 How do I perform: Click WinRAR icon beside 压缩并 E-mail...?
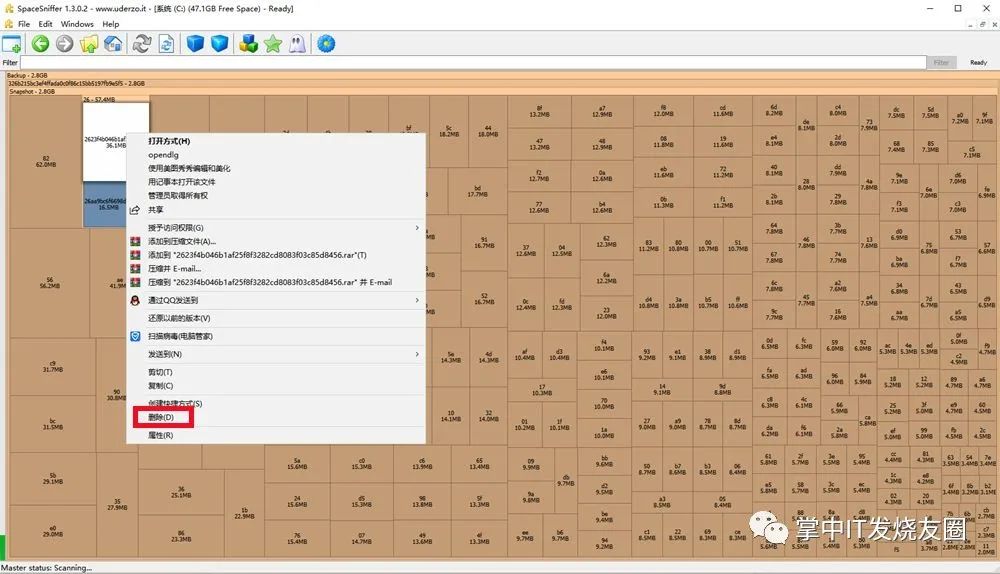click(x=135, y=269)
